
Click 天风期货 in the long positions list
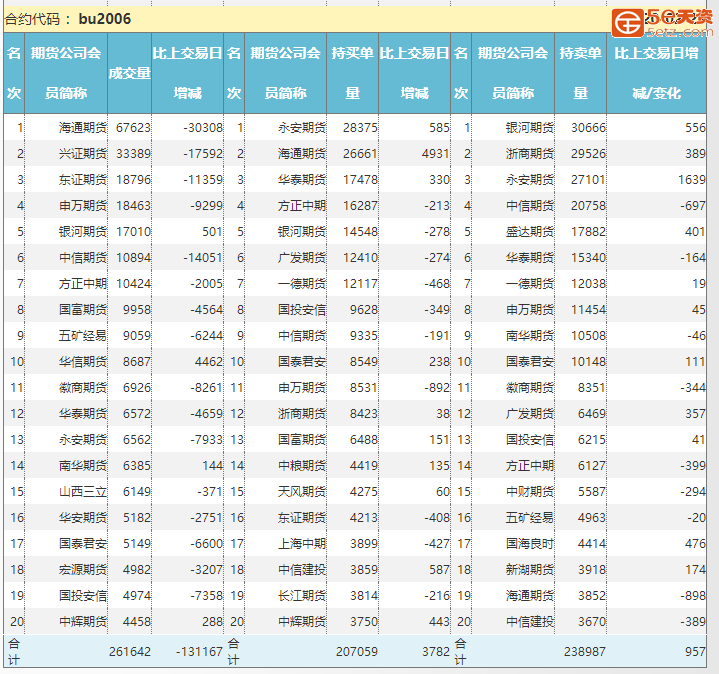pos(301,492)
